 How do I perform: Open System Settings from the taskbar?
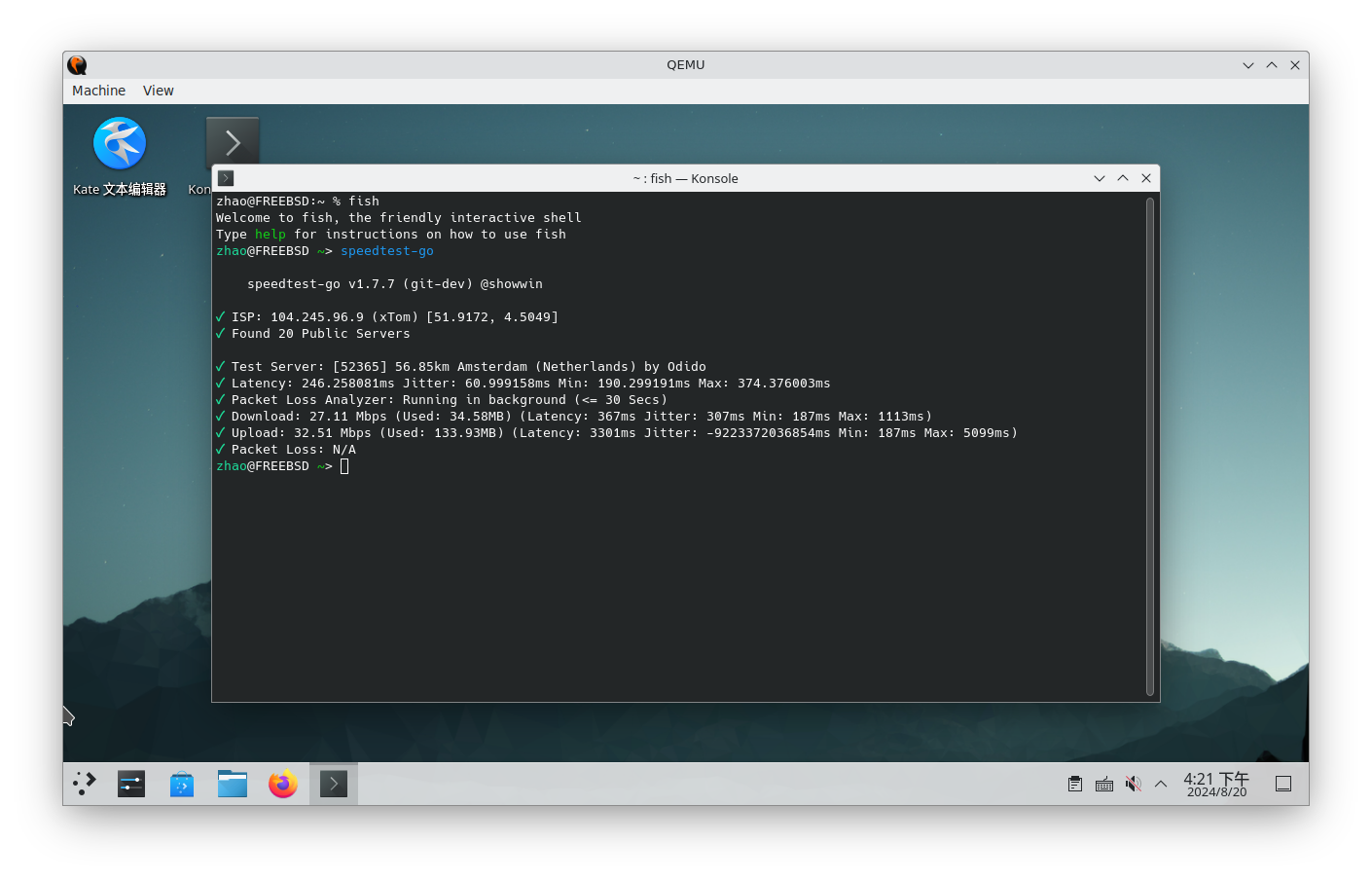coord(130,784)
